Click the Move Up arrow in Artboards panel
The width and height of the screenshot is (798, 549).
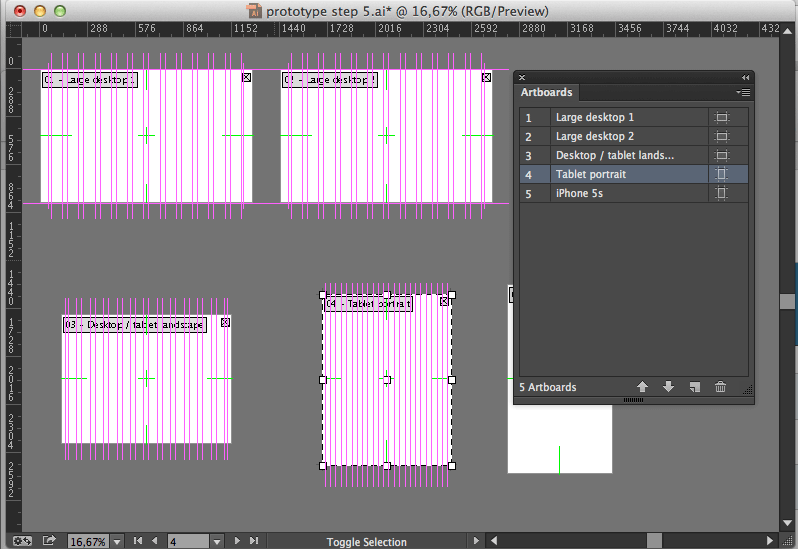point(642,387)
